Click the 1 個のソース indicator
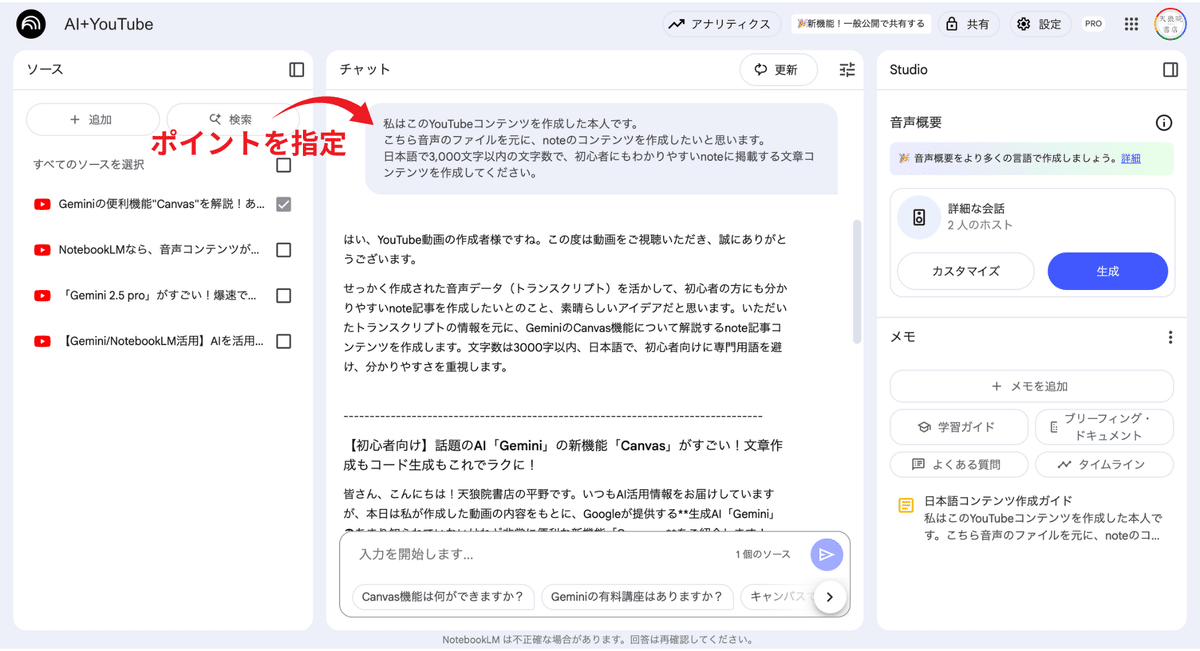Image resolution: width=1200 pixels, height=651 pixels. (x=763, y=554)
